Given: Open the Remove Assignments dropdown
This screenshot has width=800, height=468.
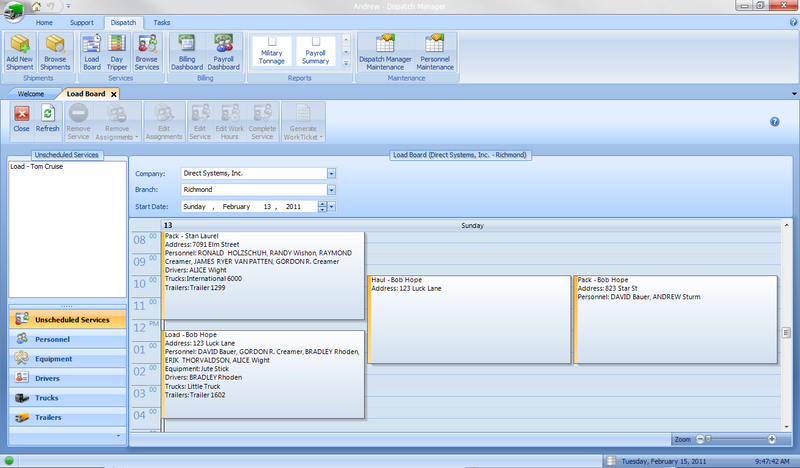Looking at the screenshot, I should pyautogui.click(x=117, y=122).
